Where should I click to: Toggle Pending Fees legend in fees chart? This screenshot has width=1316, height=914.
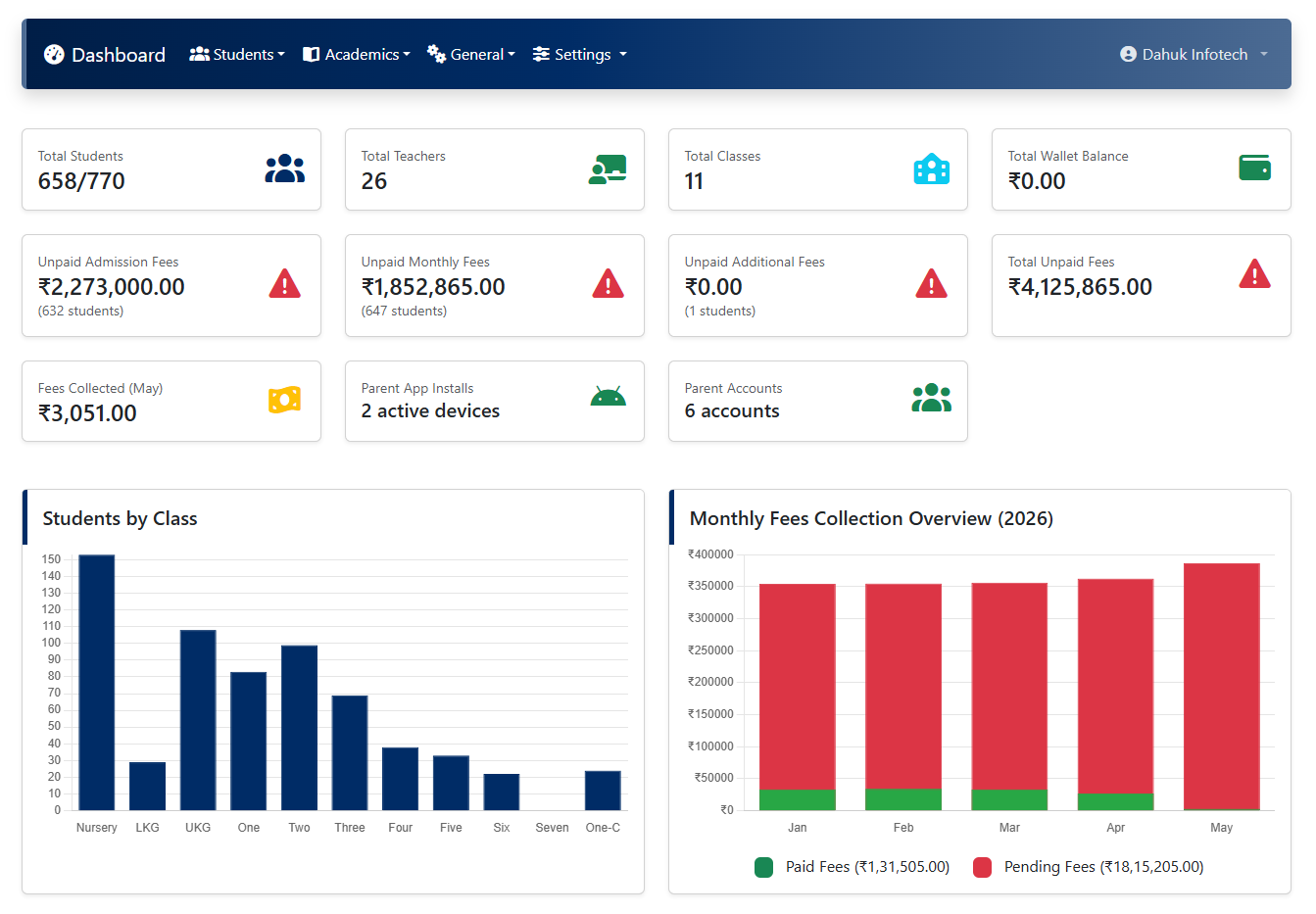coord(1089,867)
